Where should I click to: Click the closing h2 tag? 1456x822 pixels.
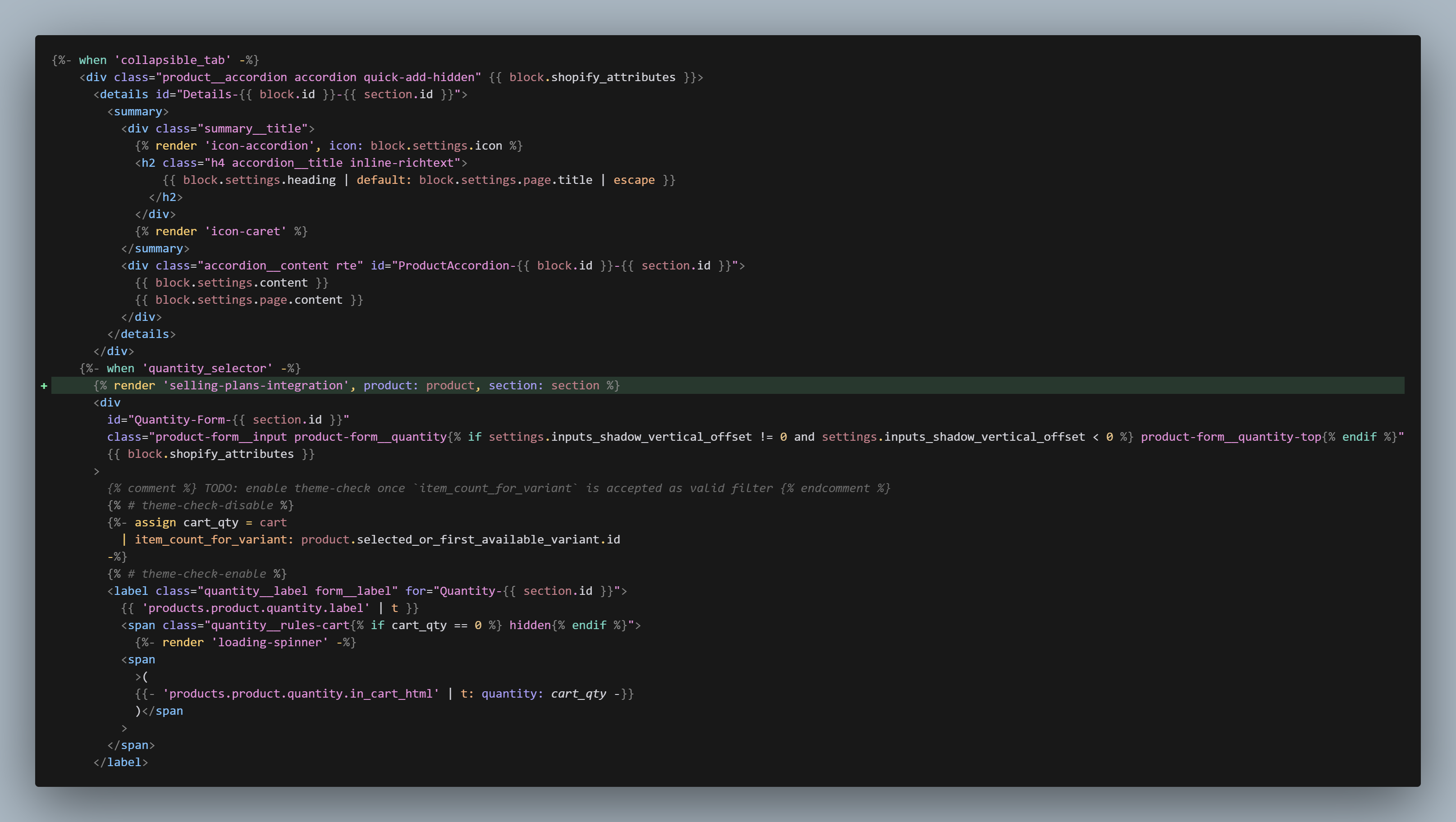tap(165, 197)
